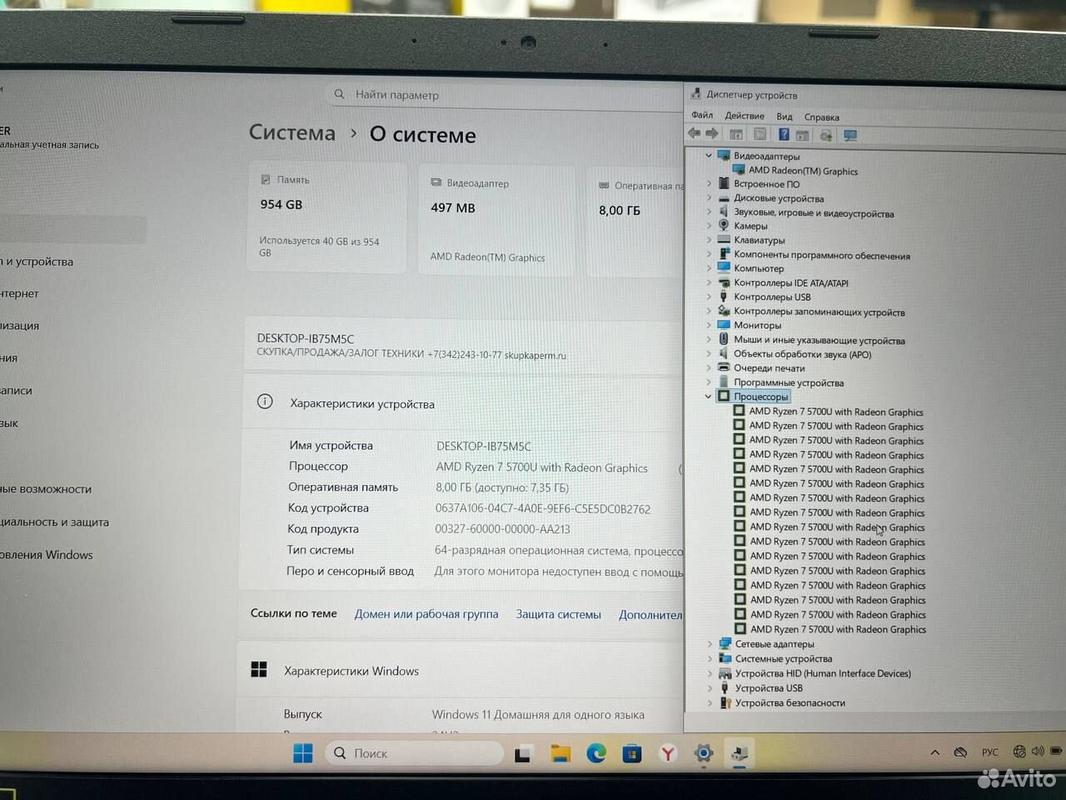This screenshot has width=1066, height=800.
Task: Expand the Компоненты программного обеспечения node
Action: click(x=708, y=254)
